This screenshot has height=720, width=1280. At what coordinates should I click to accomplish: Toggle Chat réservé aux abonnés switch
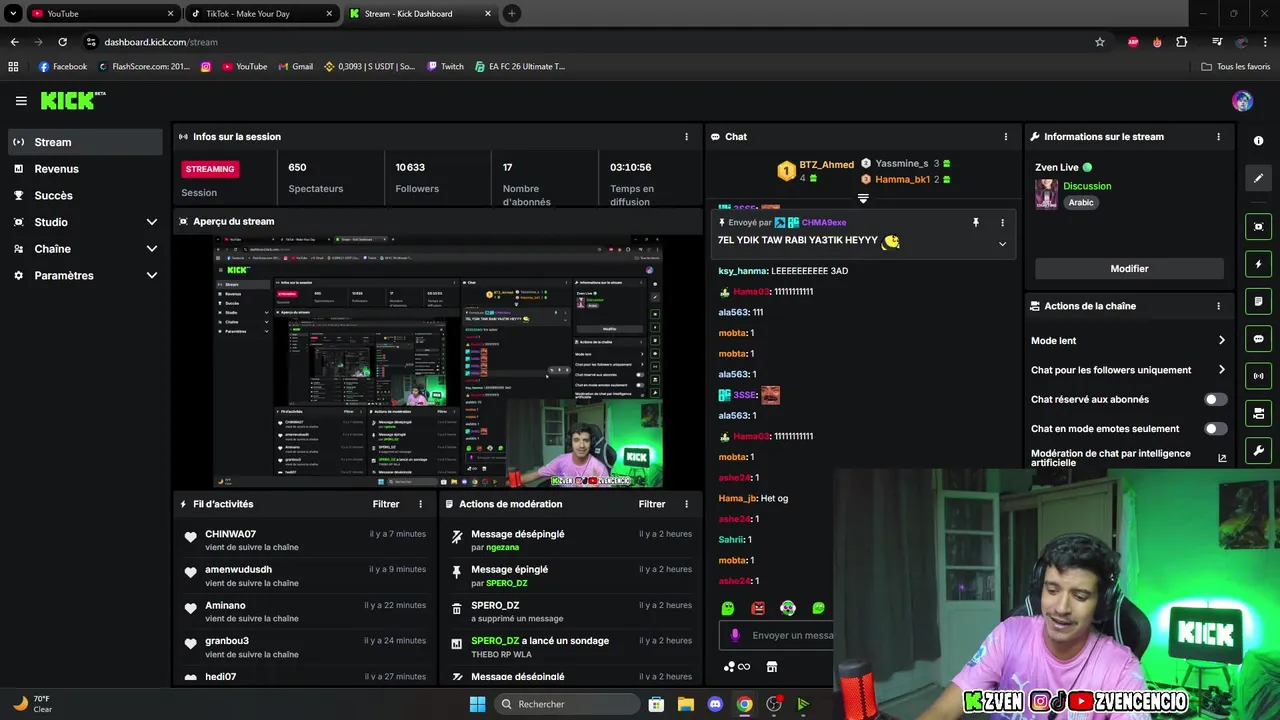[x=1215, y=399]
